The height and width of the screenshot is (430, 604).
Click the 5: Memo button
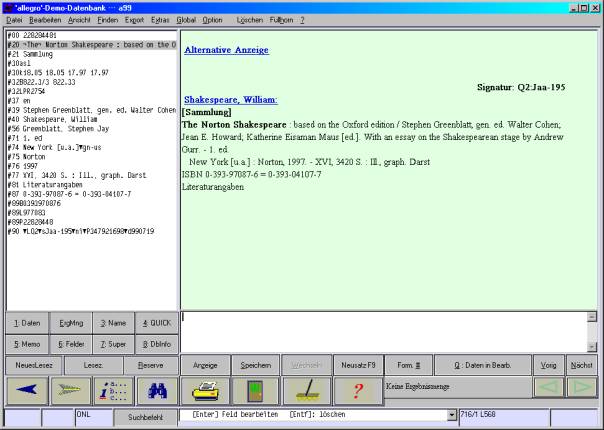pos(27,344)
